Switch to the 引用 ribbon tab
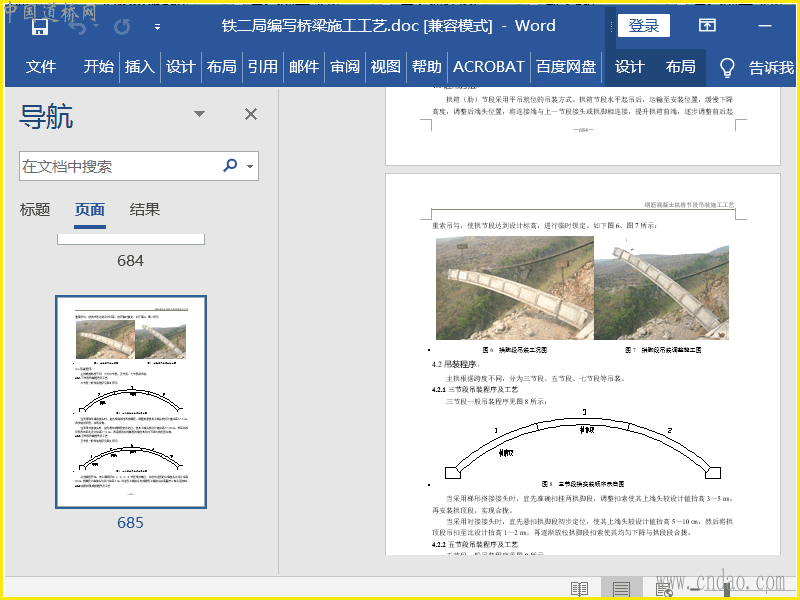Image resolution: width=800 pixels, height=600 pixels. 263,67
